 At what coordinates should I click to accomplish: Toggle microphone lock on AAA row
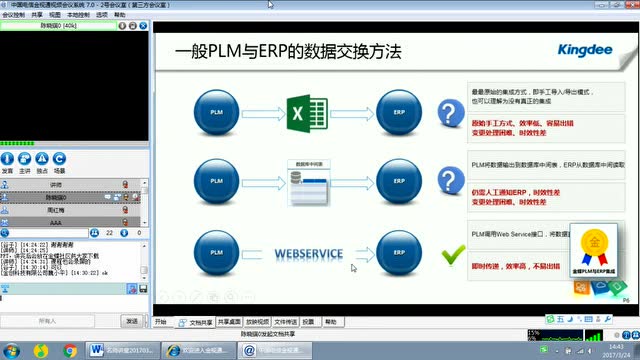[x=125, y=222]
